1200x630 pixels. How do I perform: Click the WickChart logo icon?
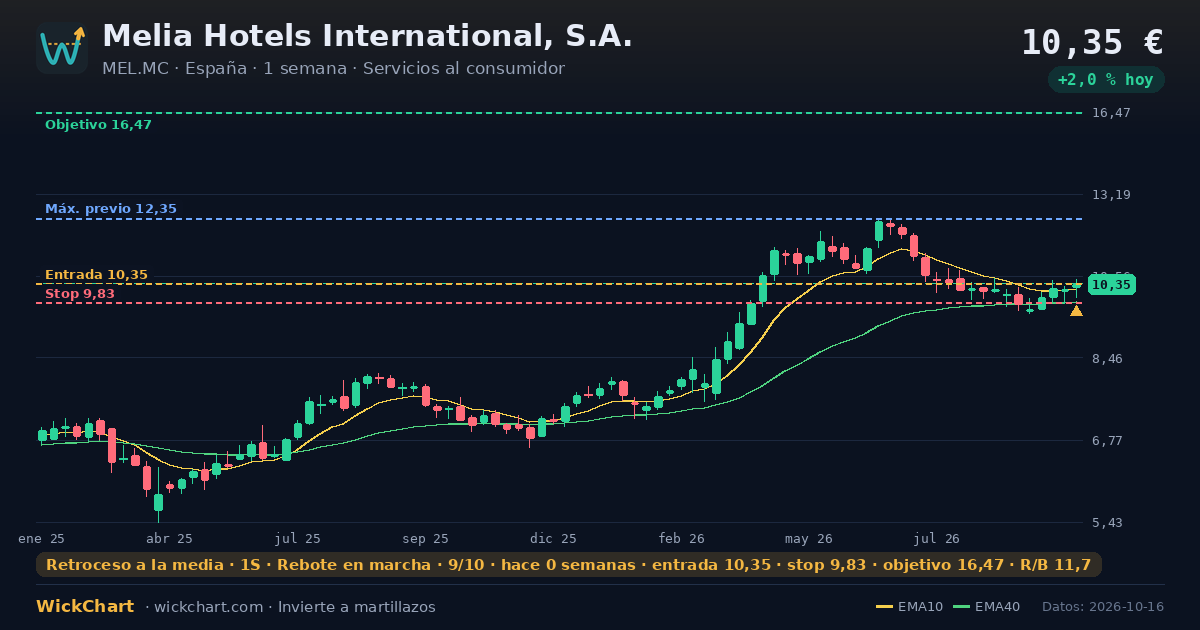[62, 48]
